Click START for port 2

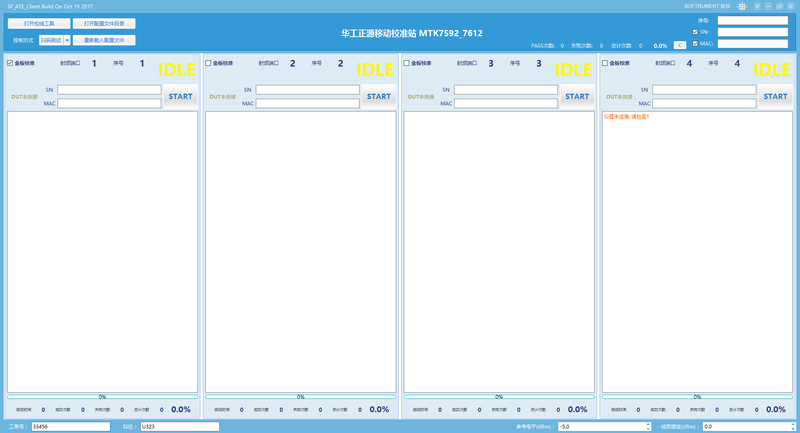point(379,96)
